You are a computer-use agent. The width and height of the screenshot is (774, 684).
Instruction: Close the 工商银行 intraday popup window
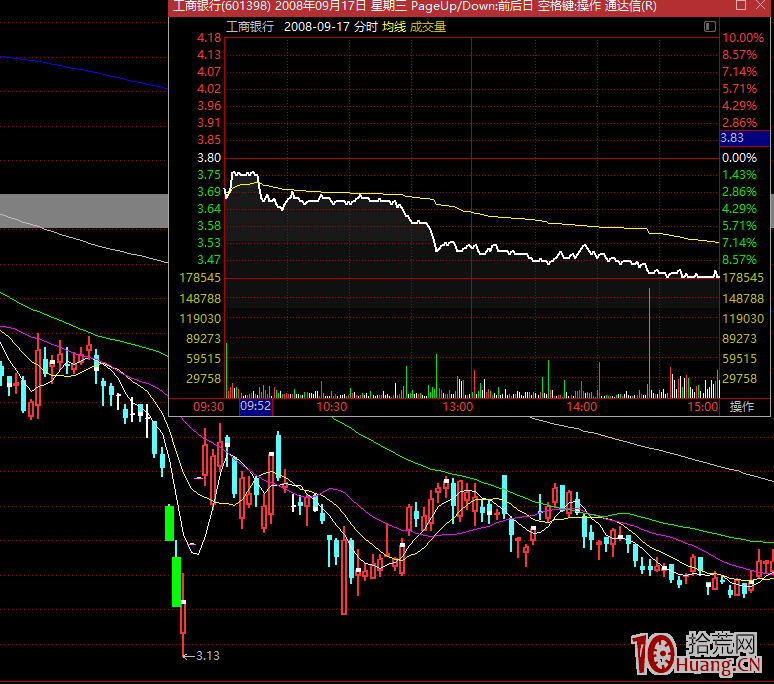760,5
